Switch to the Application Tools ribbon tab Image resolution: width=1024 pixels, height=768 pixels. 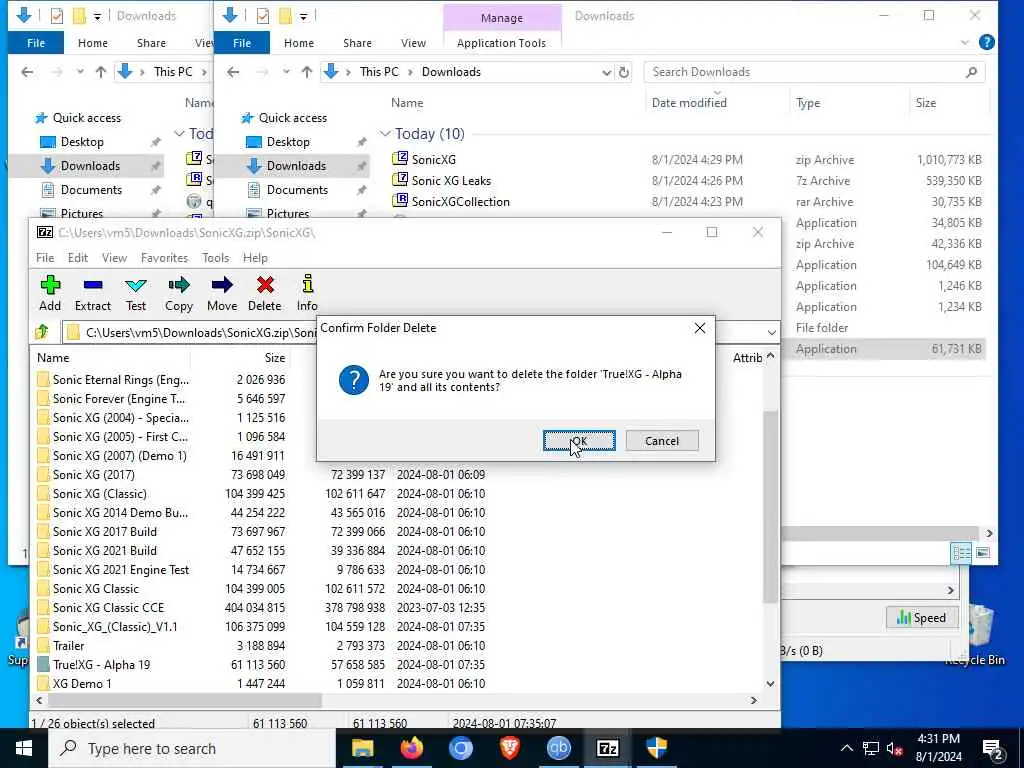click(x=501, y=43)
